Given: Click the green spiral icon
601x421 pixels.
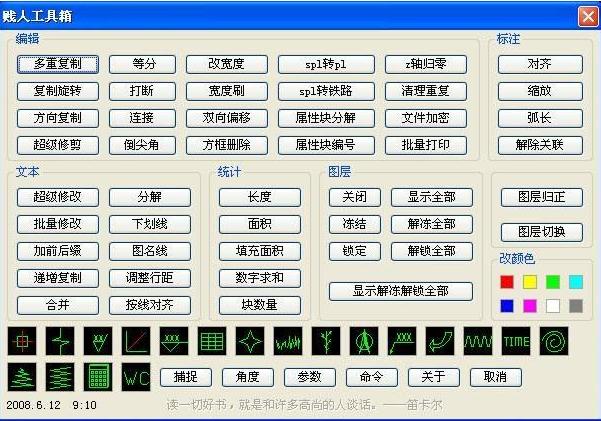Looking at the screenshot, I should pyautogui.click(x=553, y=342).
